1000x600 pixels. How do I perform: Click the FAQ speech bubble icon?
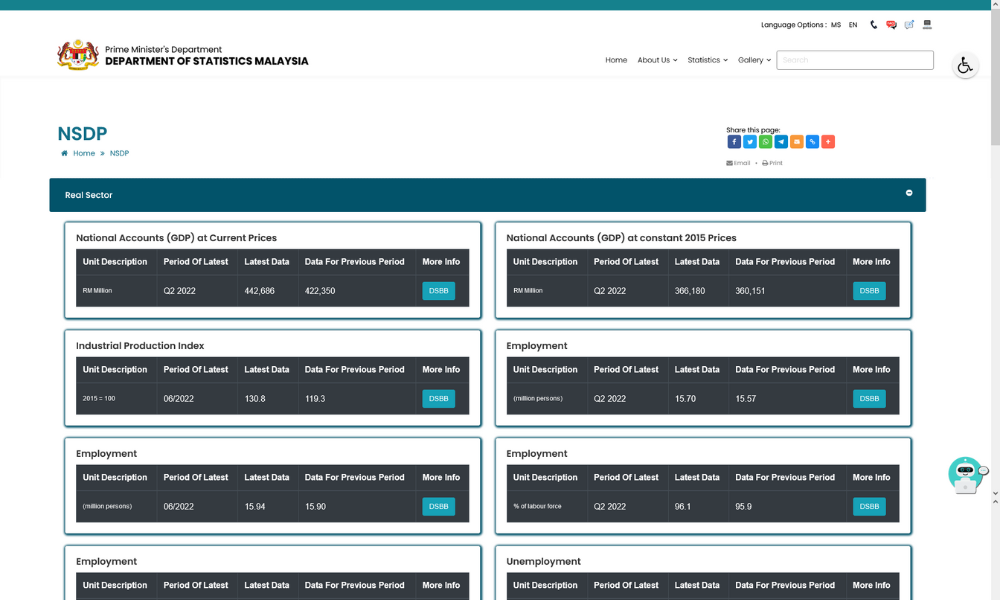[891, 25]
